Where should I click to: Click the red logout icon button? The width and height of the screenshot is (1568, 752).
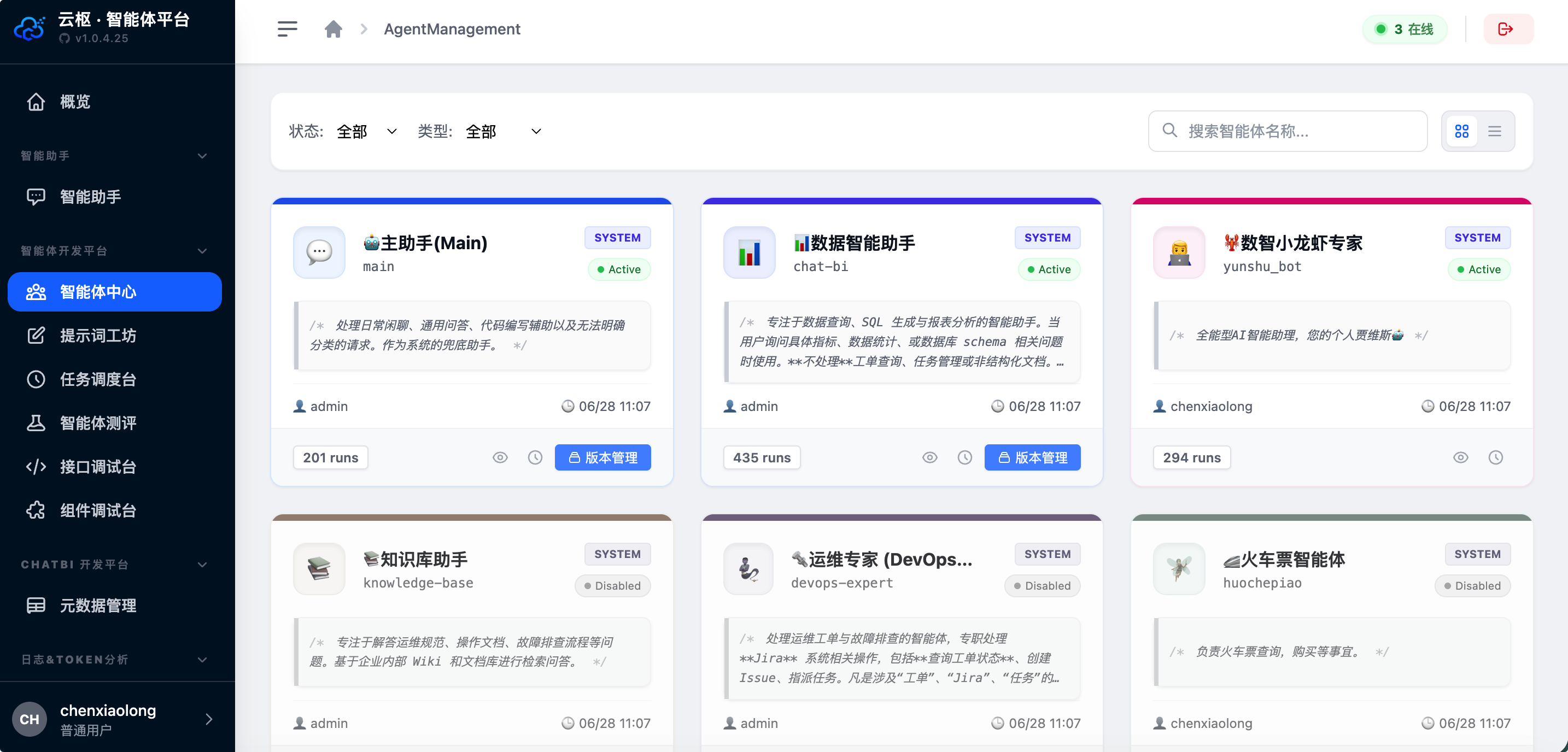[1508, 29]
